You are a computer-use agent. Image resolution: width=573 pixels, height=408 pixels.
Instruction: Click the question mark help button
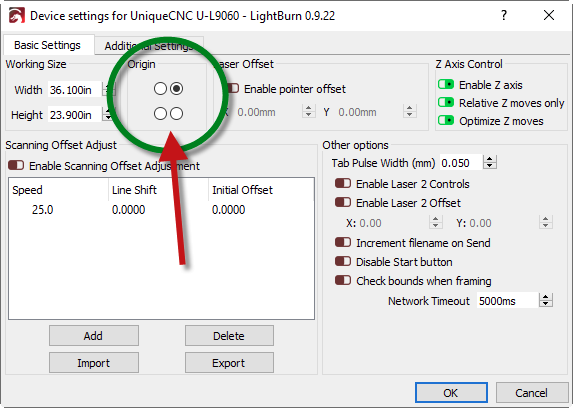[x=504, y=15]
